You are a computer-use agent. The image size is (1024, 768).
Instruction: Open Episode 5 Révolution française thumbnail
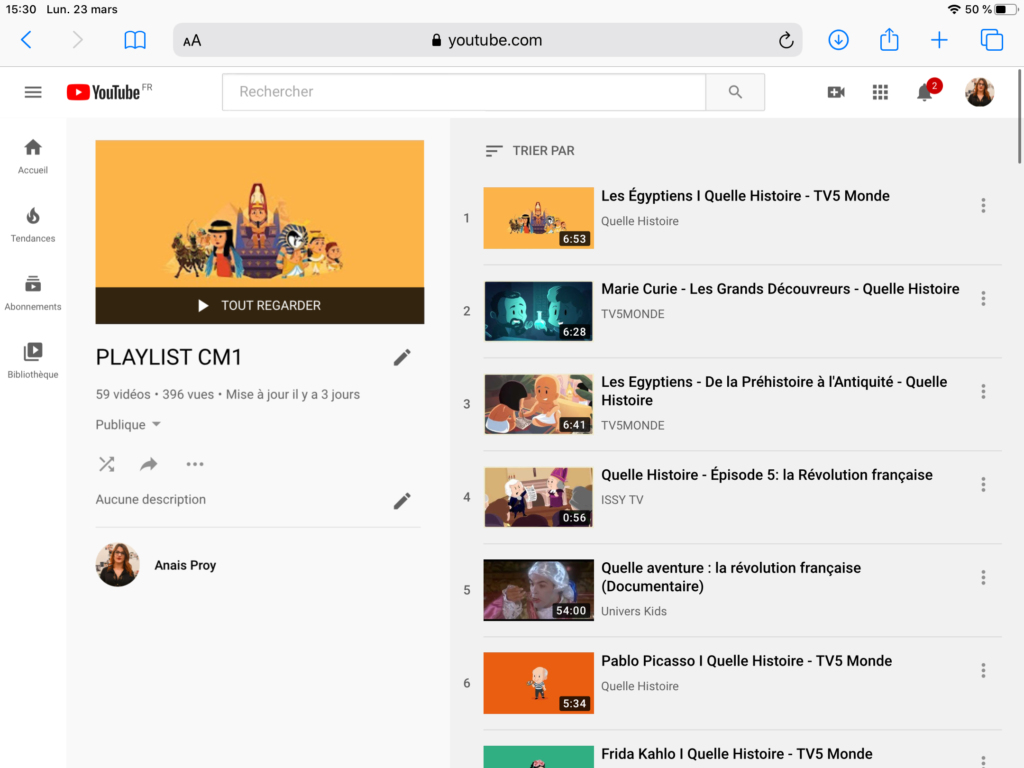(x=538, y=497)
